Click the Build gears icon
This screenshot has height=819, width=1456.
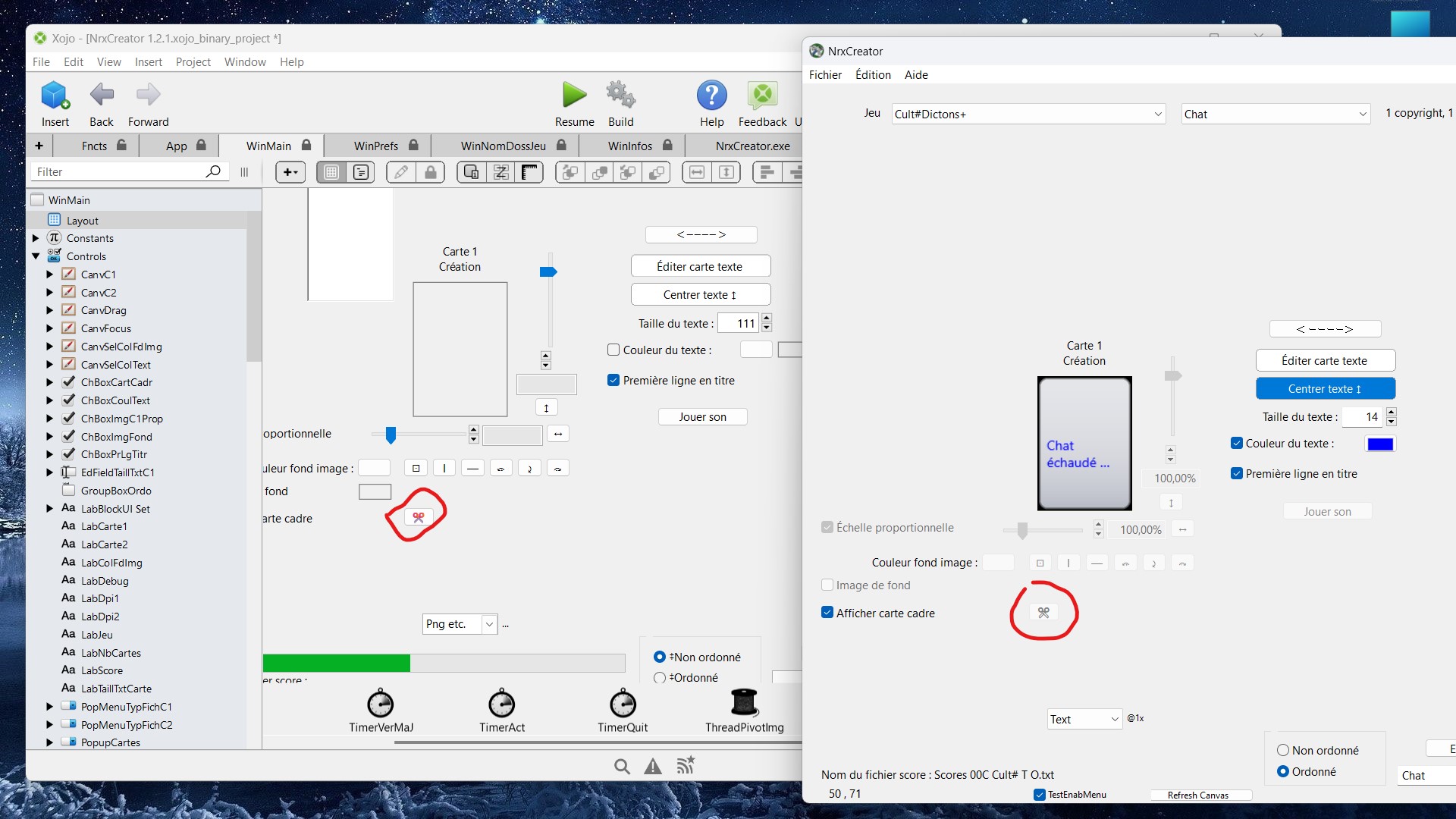click(620, 96)
